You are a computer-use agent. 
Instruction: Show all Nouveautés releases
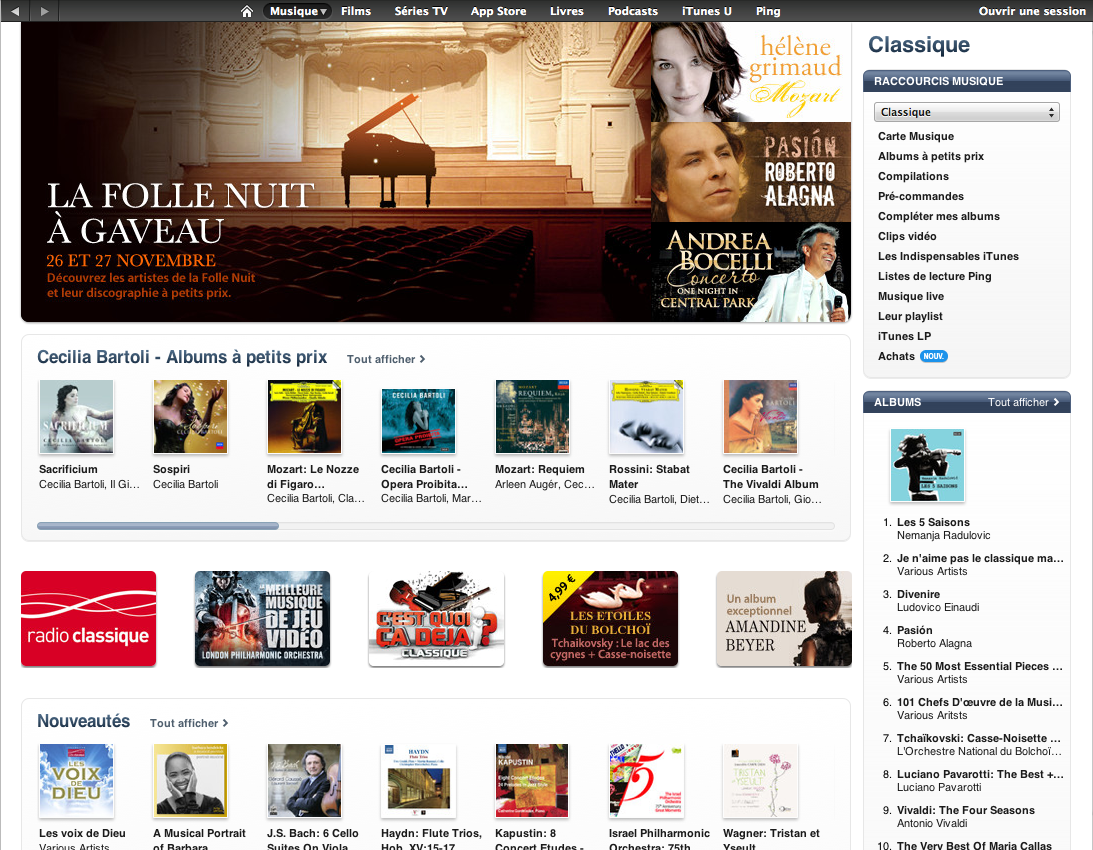coord(189,723)
